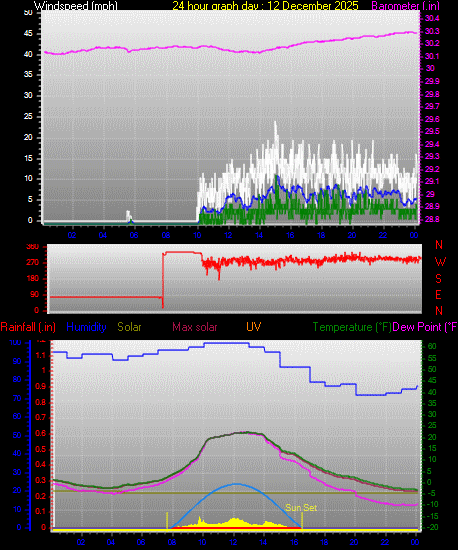Click the 'E' compass label
The height and width of the screenshot is (550, 458).
(x=438, y=295)
